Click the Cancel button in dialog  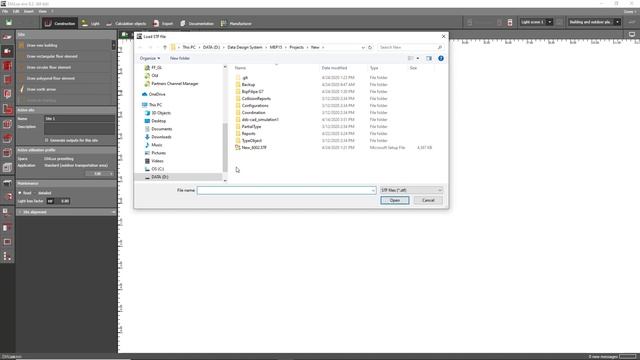(x=428, y=200)
